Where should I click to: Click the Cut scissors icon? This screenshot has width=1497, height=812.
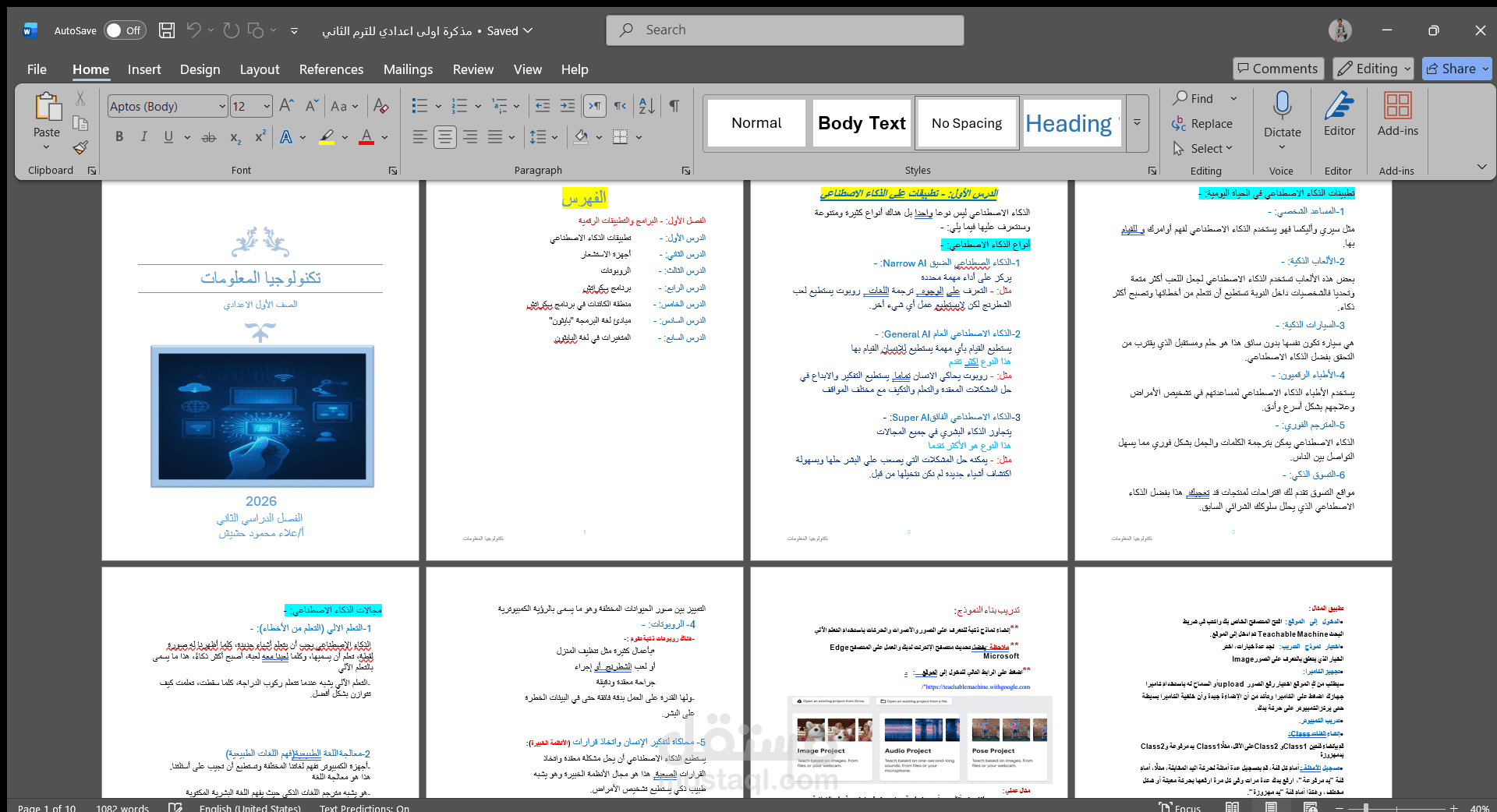80,98
